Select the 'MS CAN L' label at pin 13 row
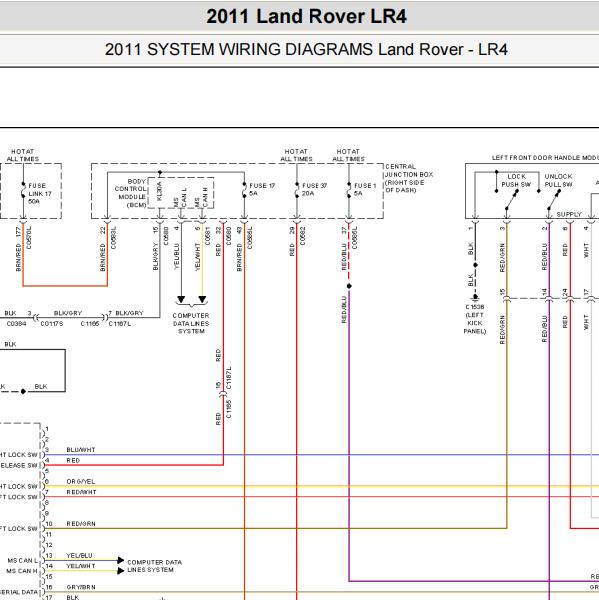Image resolution: width=599 pixels, height=600 pixels. pyautogui.click(x=23, y=561)
